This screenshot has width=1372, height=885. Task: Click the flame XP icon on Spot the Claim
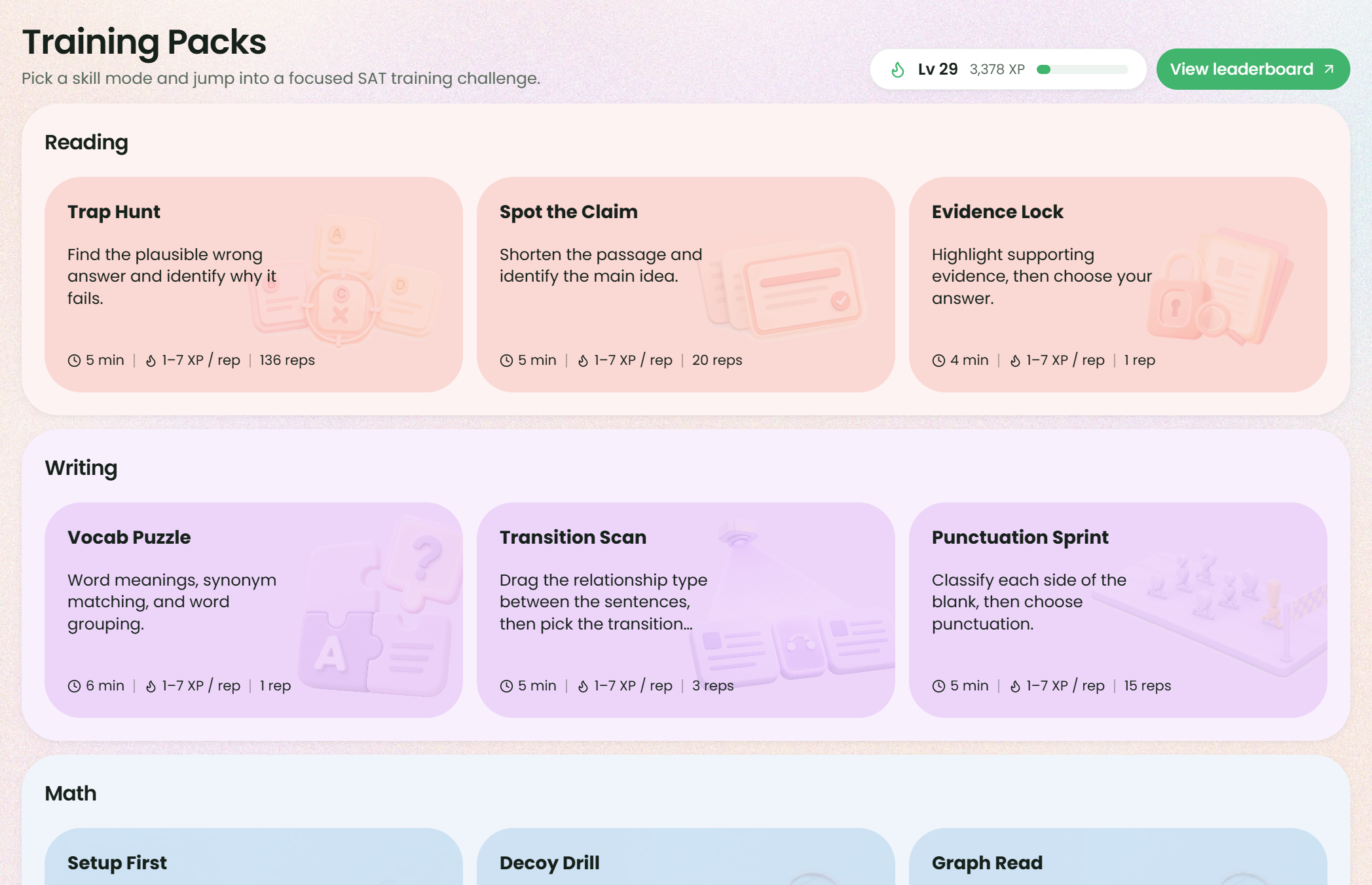pyautogui.click(x=583, y=360)
